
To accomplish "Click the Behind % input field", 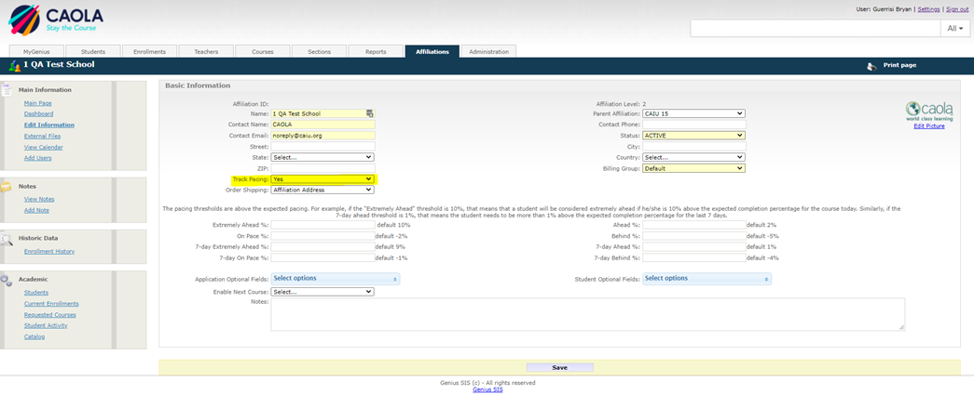I will click(694, 236).
